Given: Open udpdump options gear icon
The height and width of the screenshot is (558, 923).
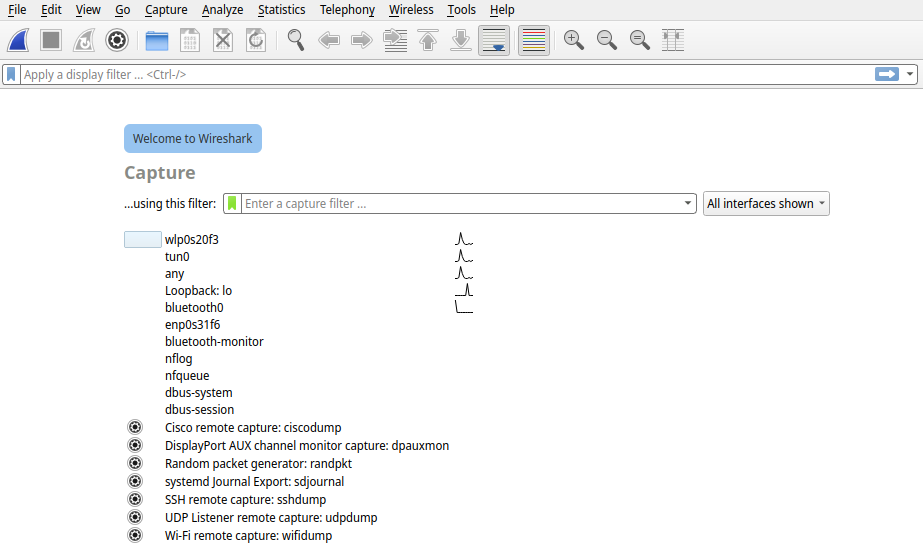Looking at the screenshot, I should 135,517.
